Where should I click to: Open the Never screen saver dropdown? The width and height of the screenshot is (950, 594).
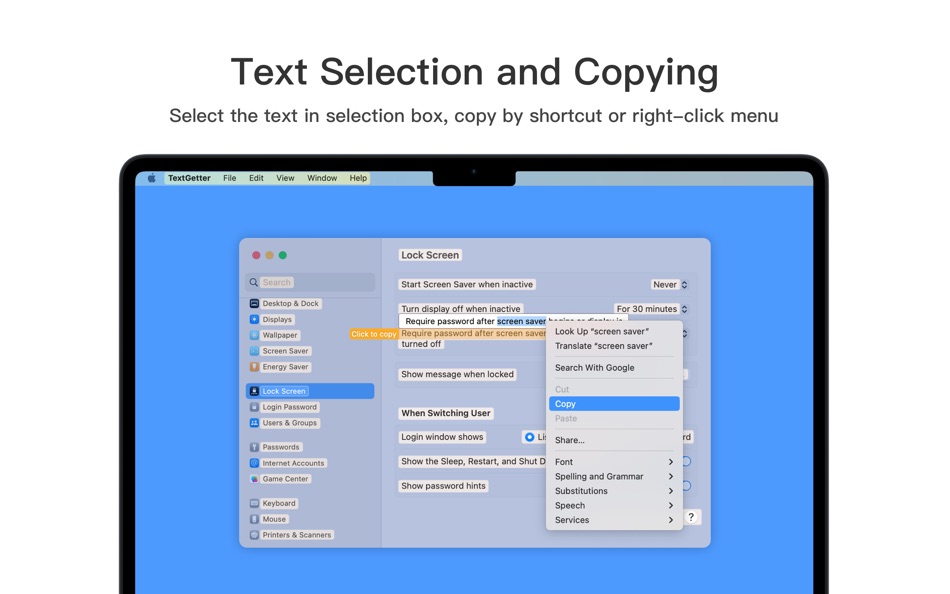669,284
